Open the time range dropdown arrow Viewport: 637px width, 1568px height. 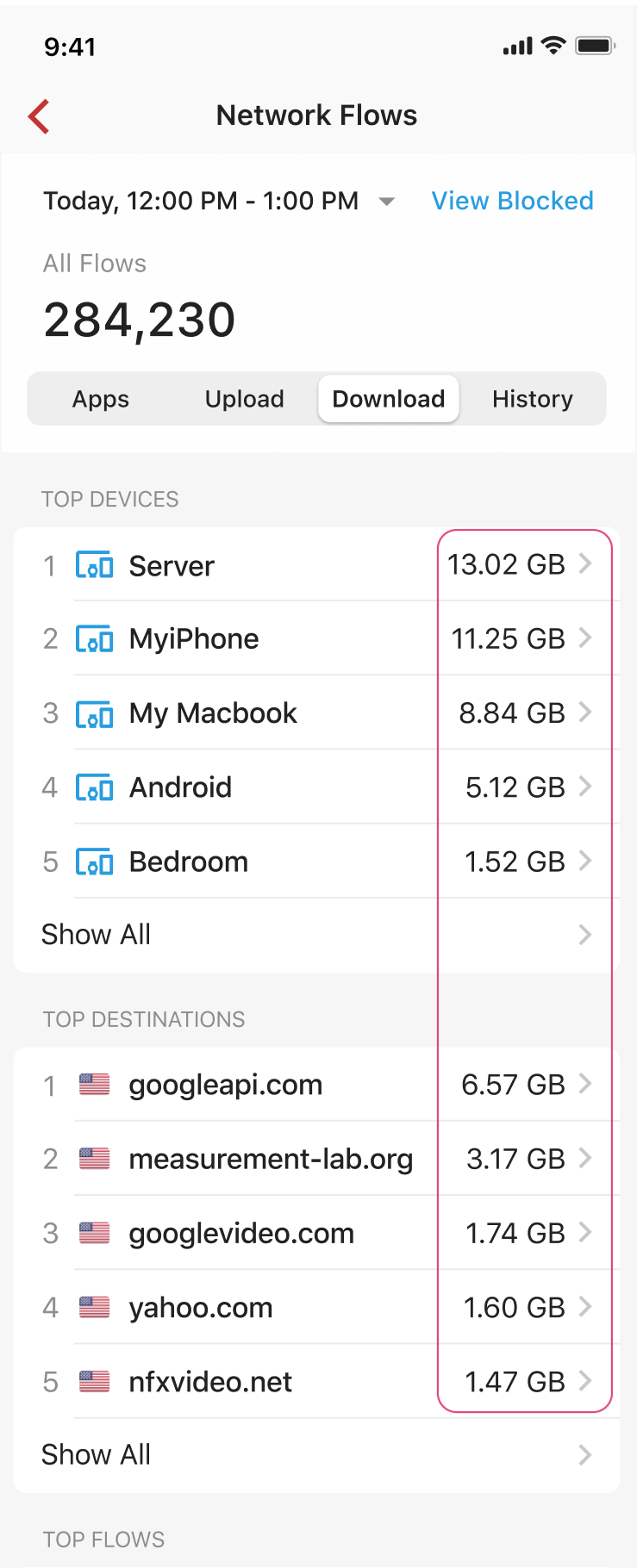[387, 202]
